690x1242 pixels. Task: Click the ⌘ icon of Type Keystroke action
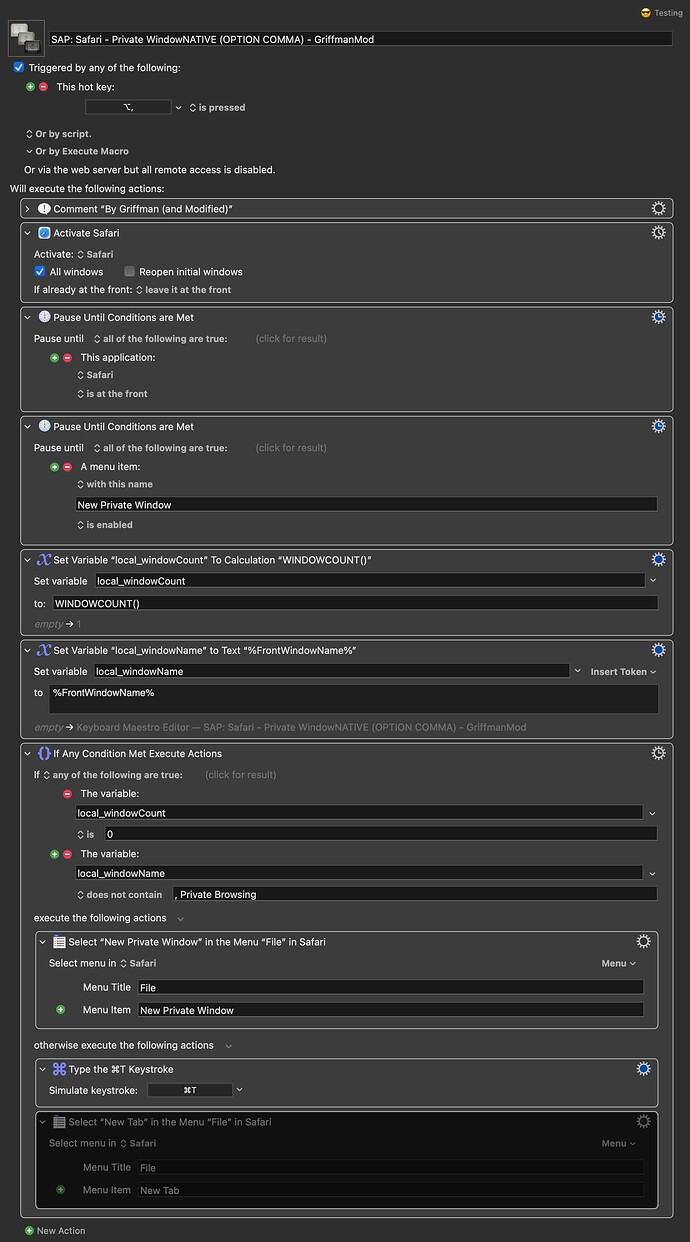point(59,1069)
